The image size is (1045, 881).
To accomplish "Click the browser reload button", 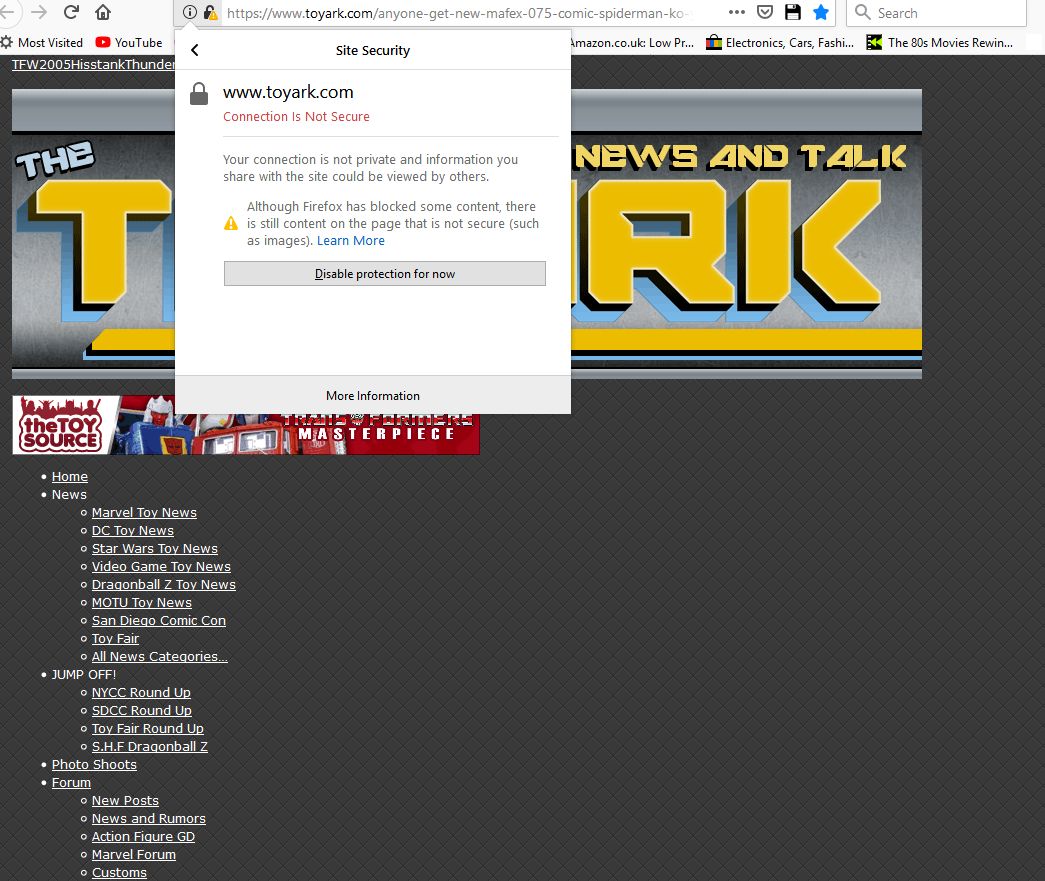I will 71,13.
